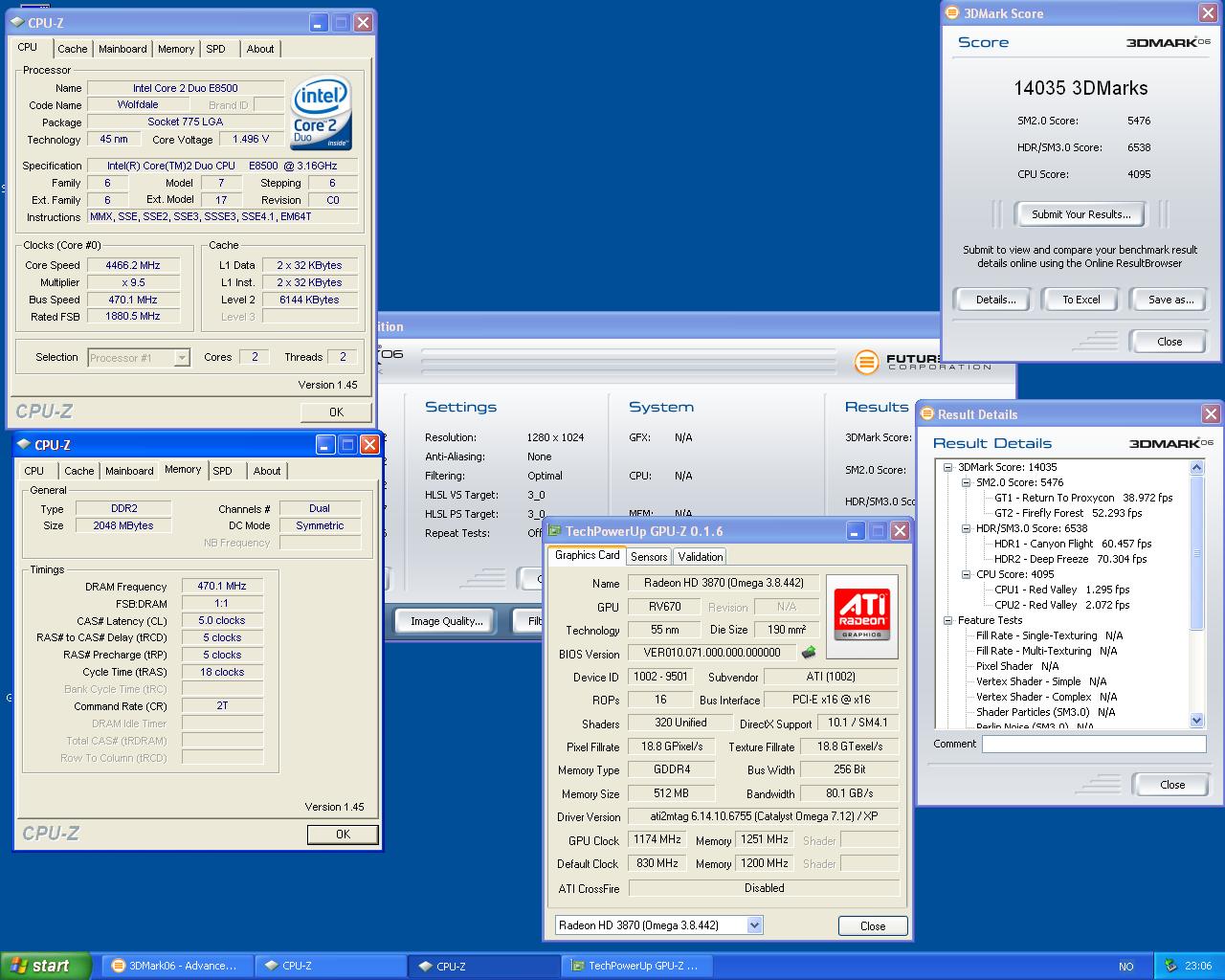Image resolution: width=1225 pixels, height=980 pixels.
Task: Select Fill Rate - Multi-Texturing row
Action: (1046, 651)
